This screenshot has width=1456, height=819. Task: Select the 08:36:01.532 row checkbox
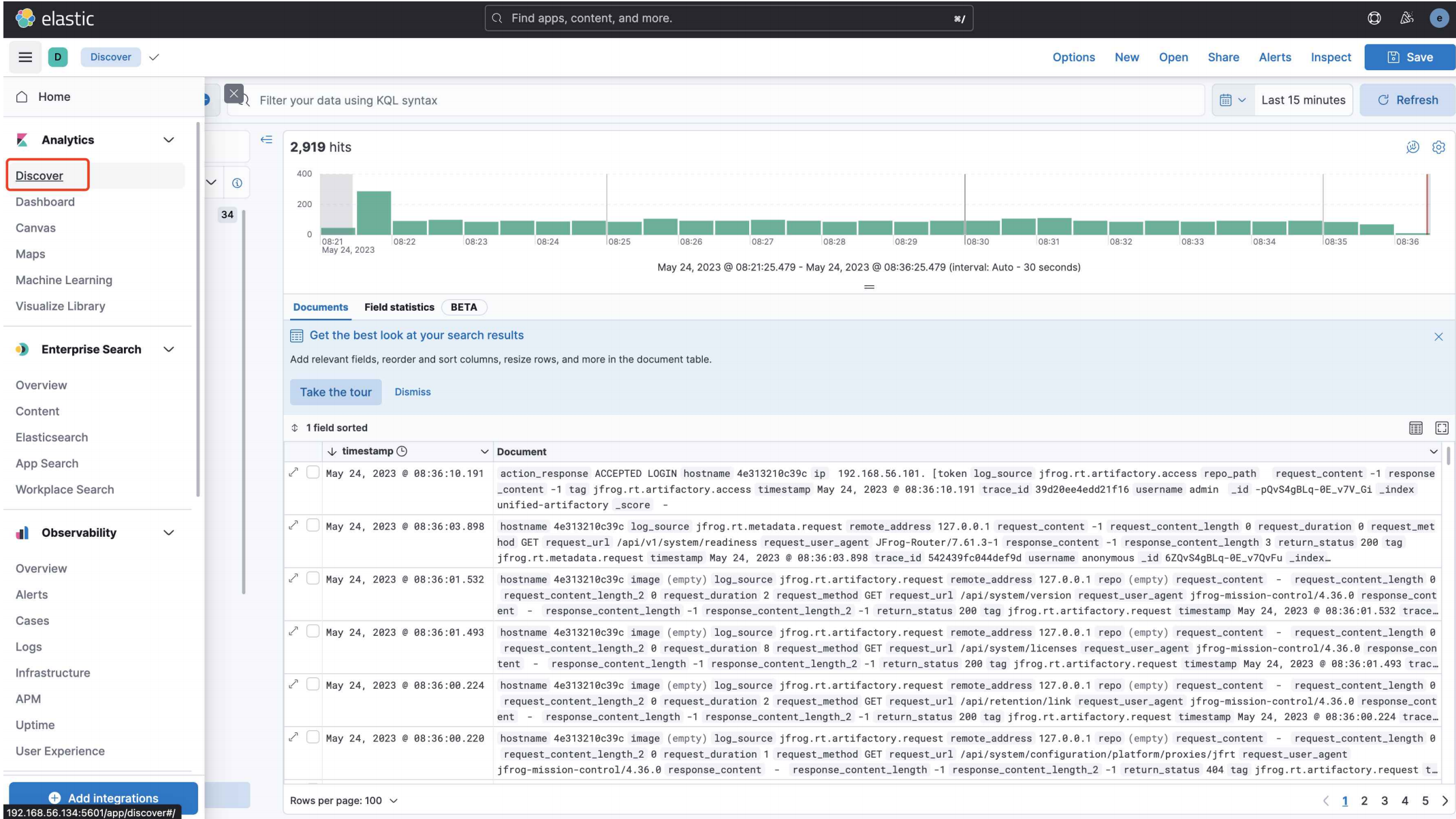(313, 578)
